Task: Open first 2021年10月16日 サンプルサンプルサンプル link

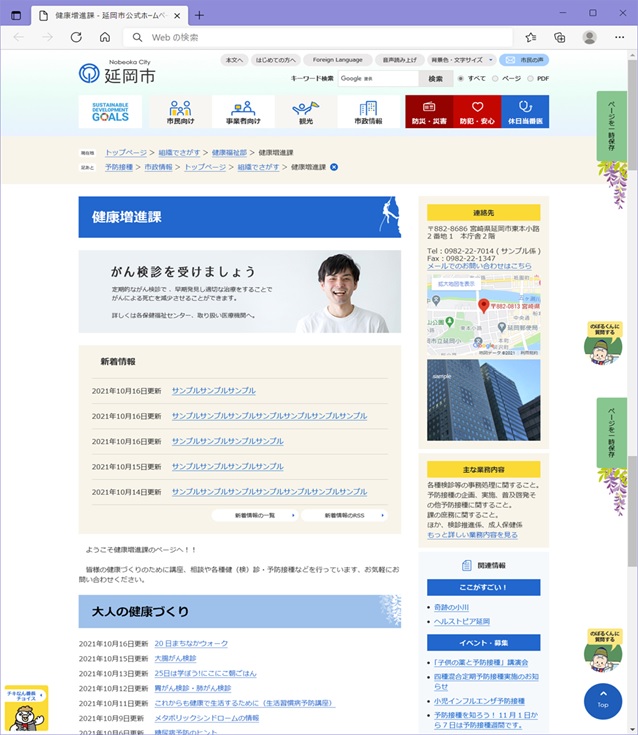Action: pos(214,391)
